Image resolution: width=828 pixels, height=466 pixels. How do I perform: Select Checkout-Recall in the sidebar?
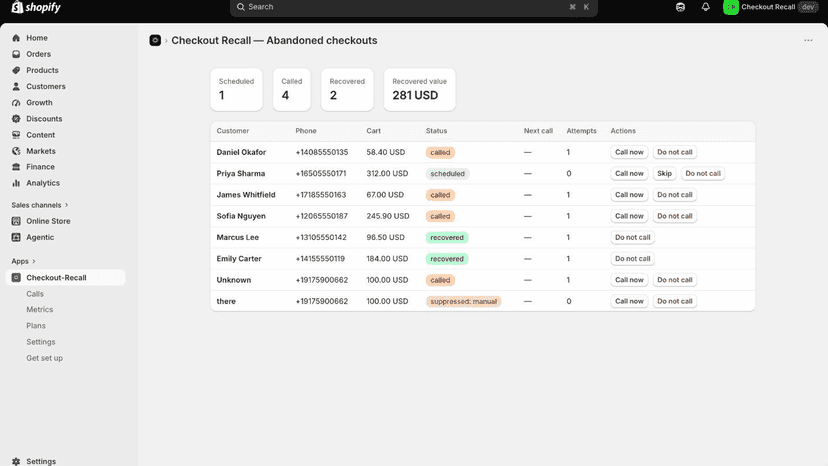[65, 277]
